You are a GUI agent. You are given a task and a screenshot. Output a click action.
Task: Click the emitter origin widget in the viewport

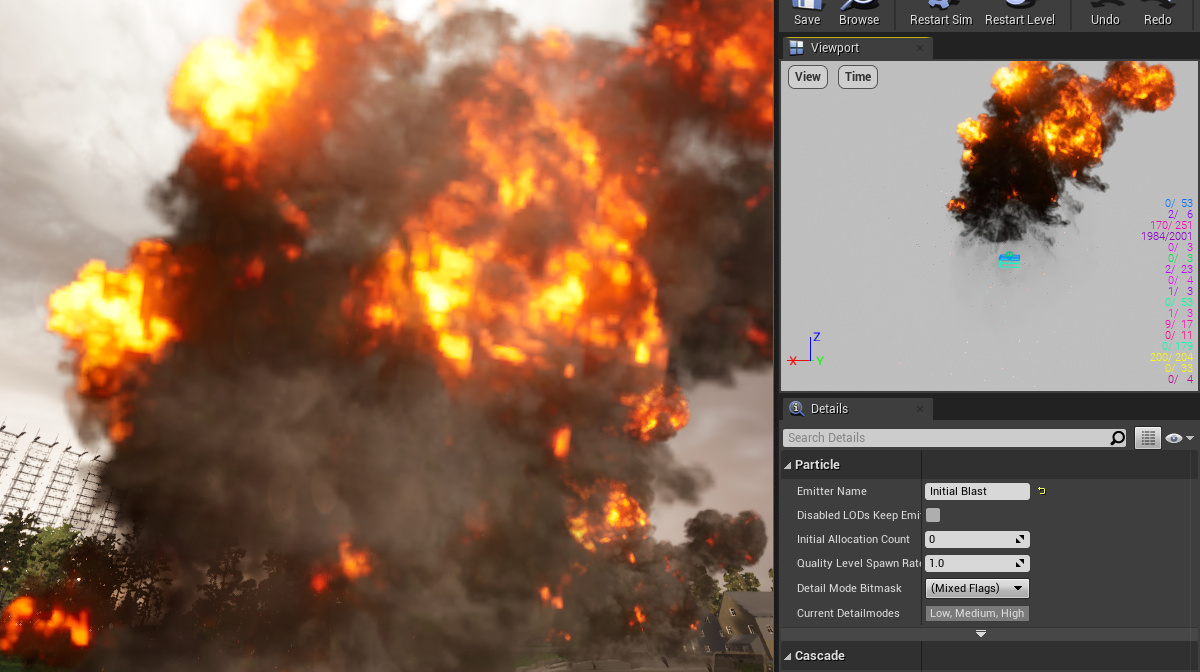pos(1009,259)
